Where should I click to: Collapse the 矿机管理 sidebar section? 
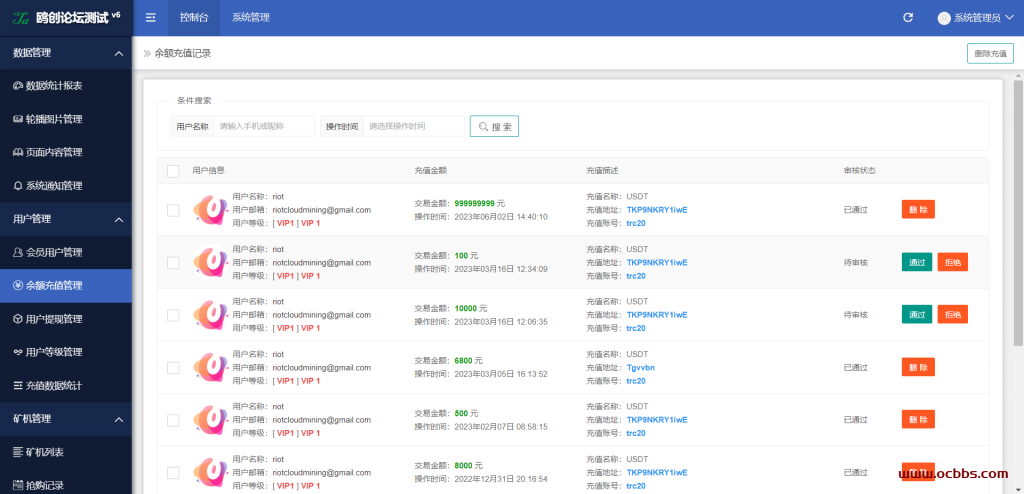click(x=119, y=419)
